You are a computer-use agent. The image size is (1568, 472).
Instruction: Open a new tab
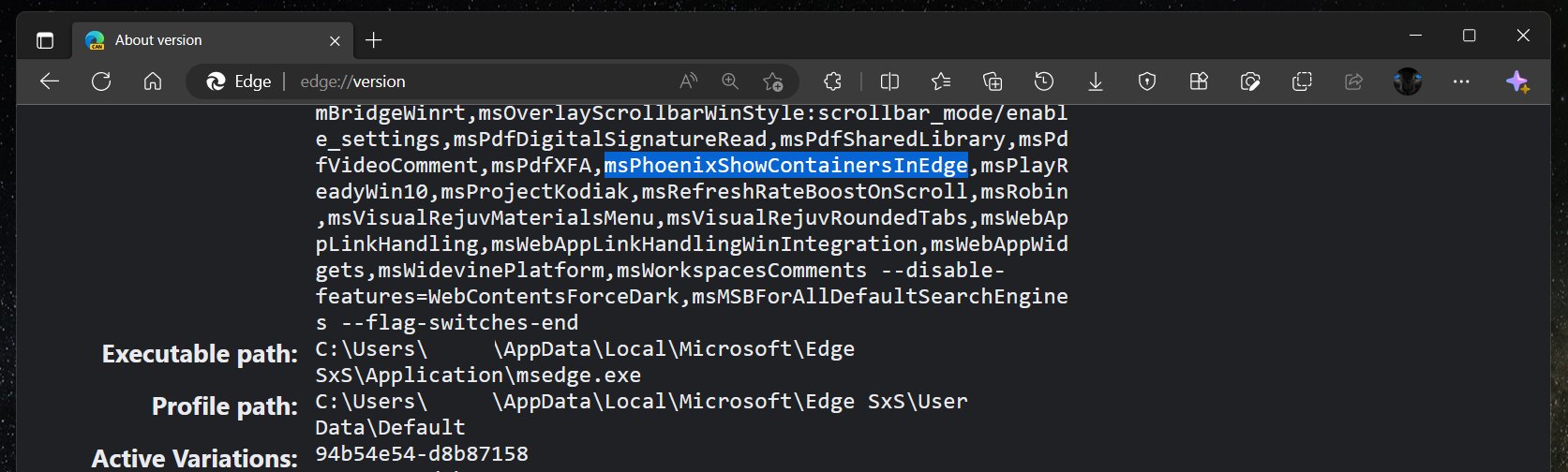tap(374, 40)
